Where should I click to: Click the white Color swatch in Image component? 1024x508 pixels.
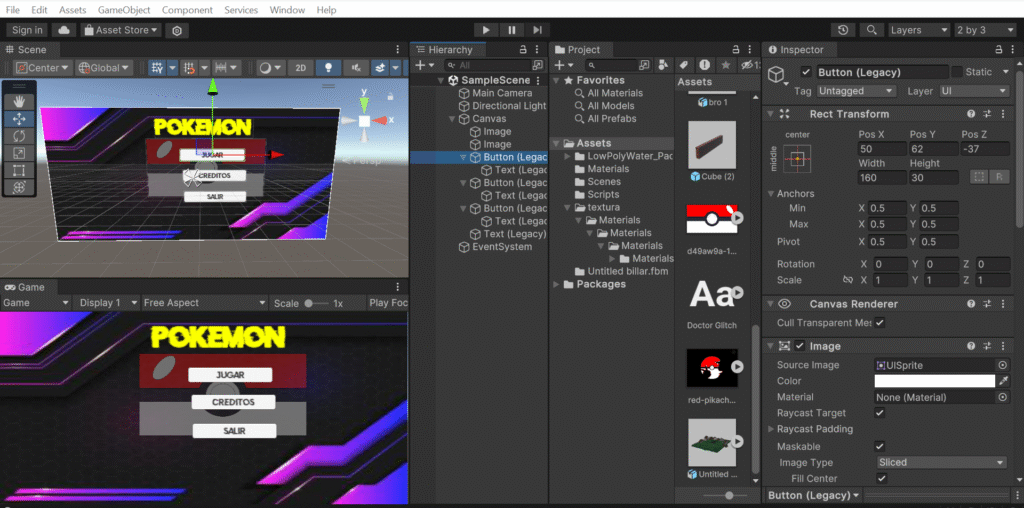pyautogui.click(x=934, y=381)
